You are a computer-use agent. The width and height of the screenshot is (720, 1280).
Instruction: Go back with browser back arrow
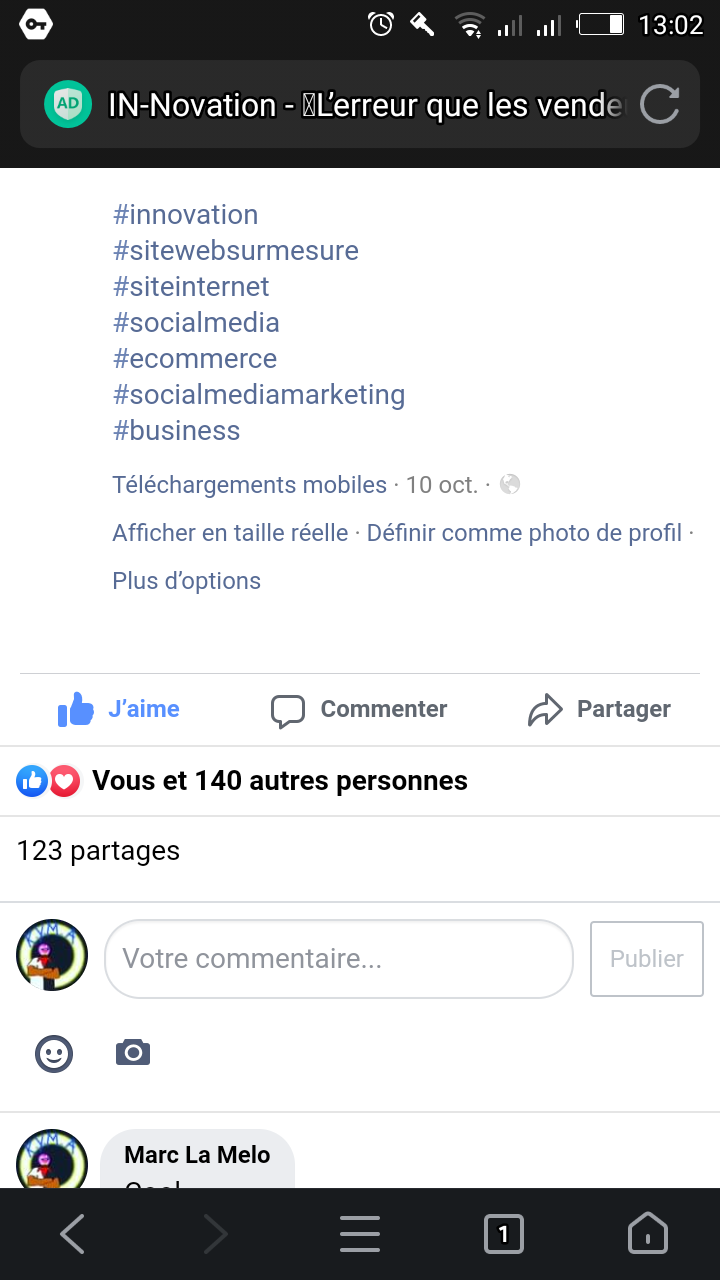point(72,1235)
